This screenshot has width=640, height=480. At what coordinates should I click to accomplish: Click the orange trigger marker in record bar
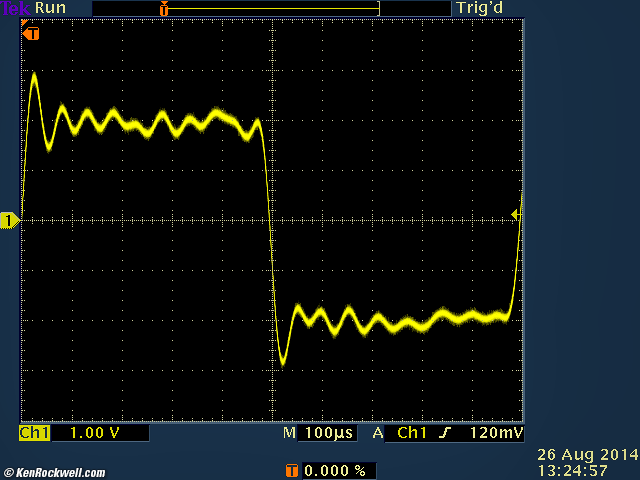click(164, 8)
